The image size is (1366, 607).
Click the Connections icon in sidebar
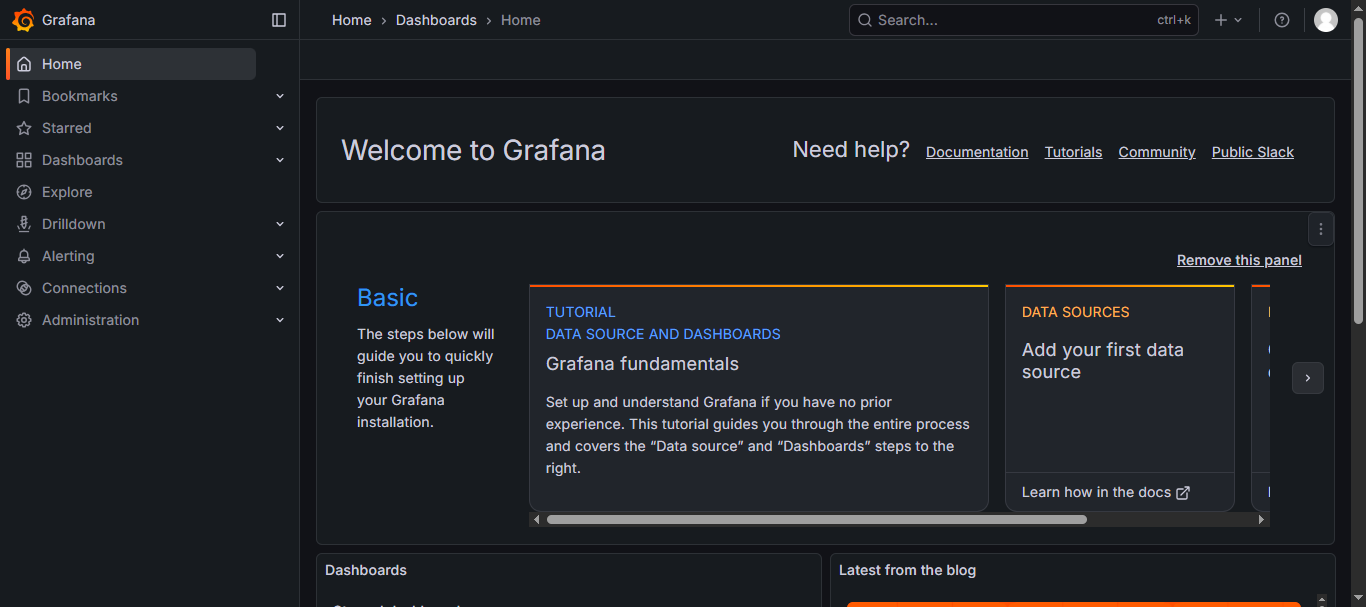point(24,288)
